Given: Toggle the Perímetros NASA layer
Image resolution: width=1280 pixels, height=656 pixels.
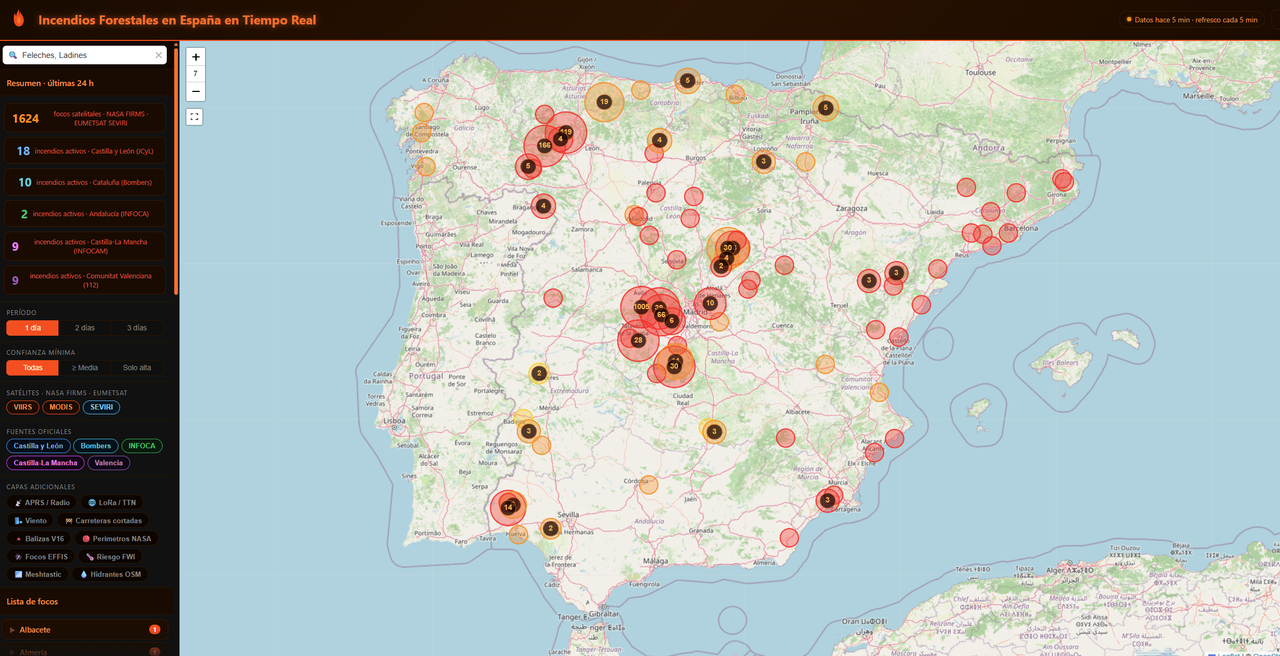Looking at the screenshot, I should coord(117,539).
